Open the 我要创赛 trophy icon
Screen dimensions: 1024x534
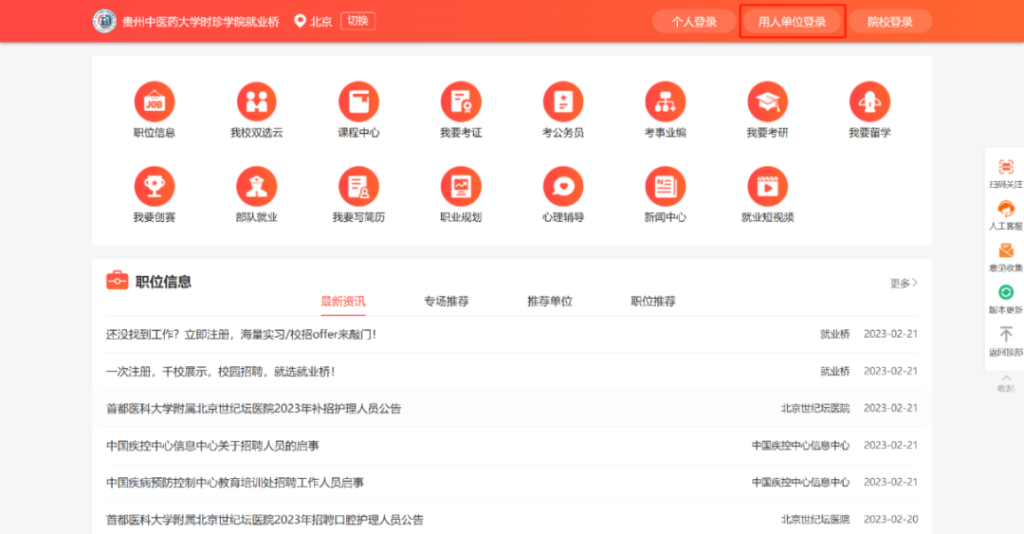[x=154, y=186]
